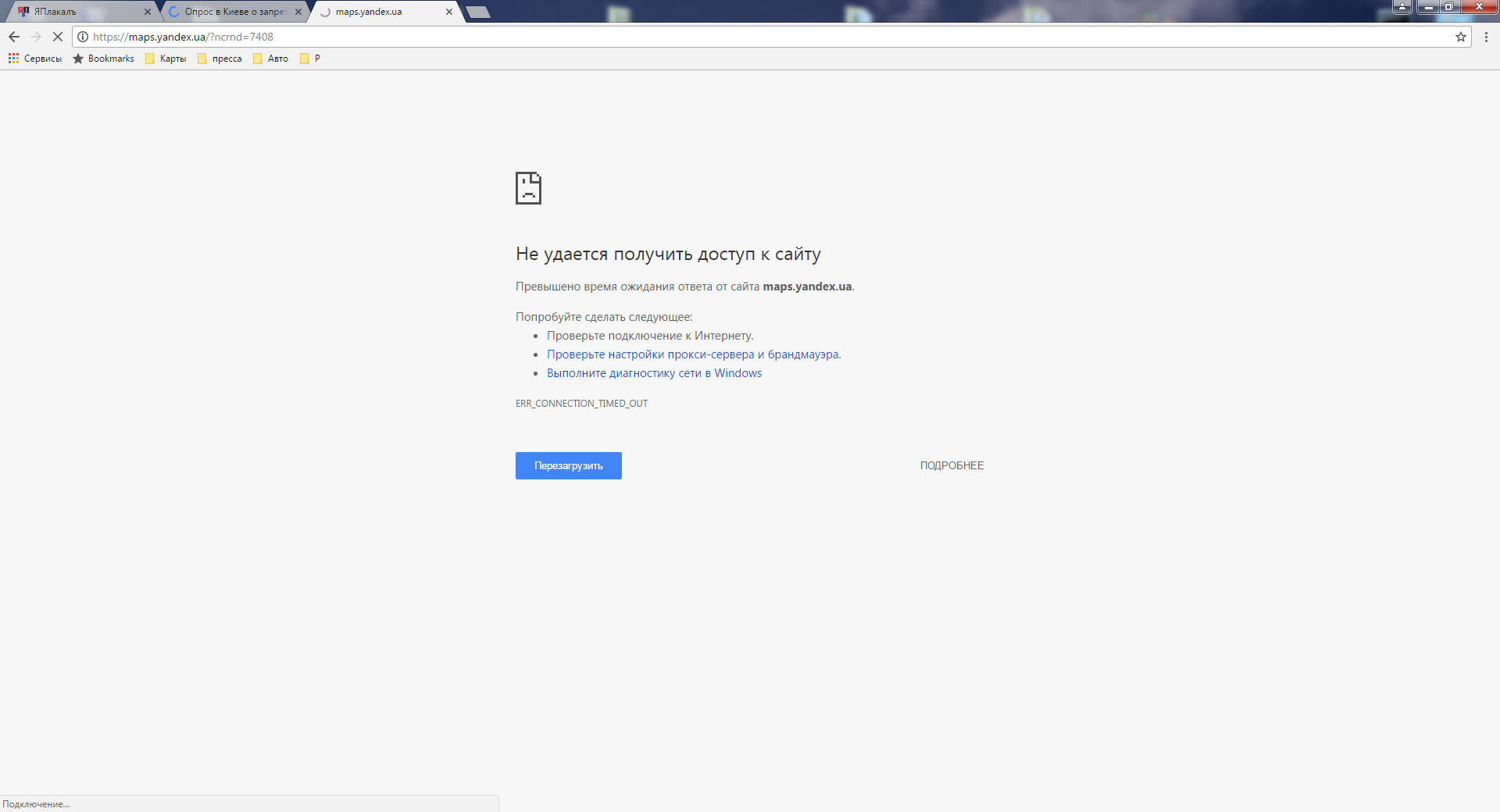Close the Опрос в Киеве tab
Viewport: 1500px width, 812px height.
tap(298, 12)
